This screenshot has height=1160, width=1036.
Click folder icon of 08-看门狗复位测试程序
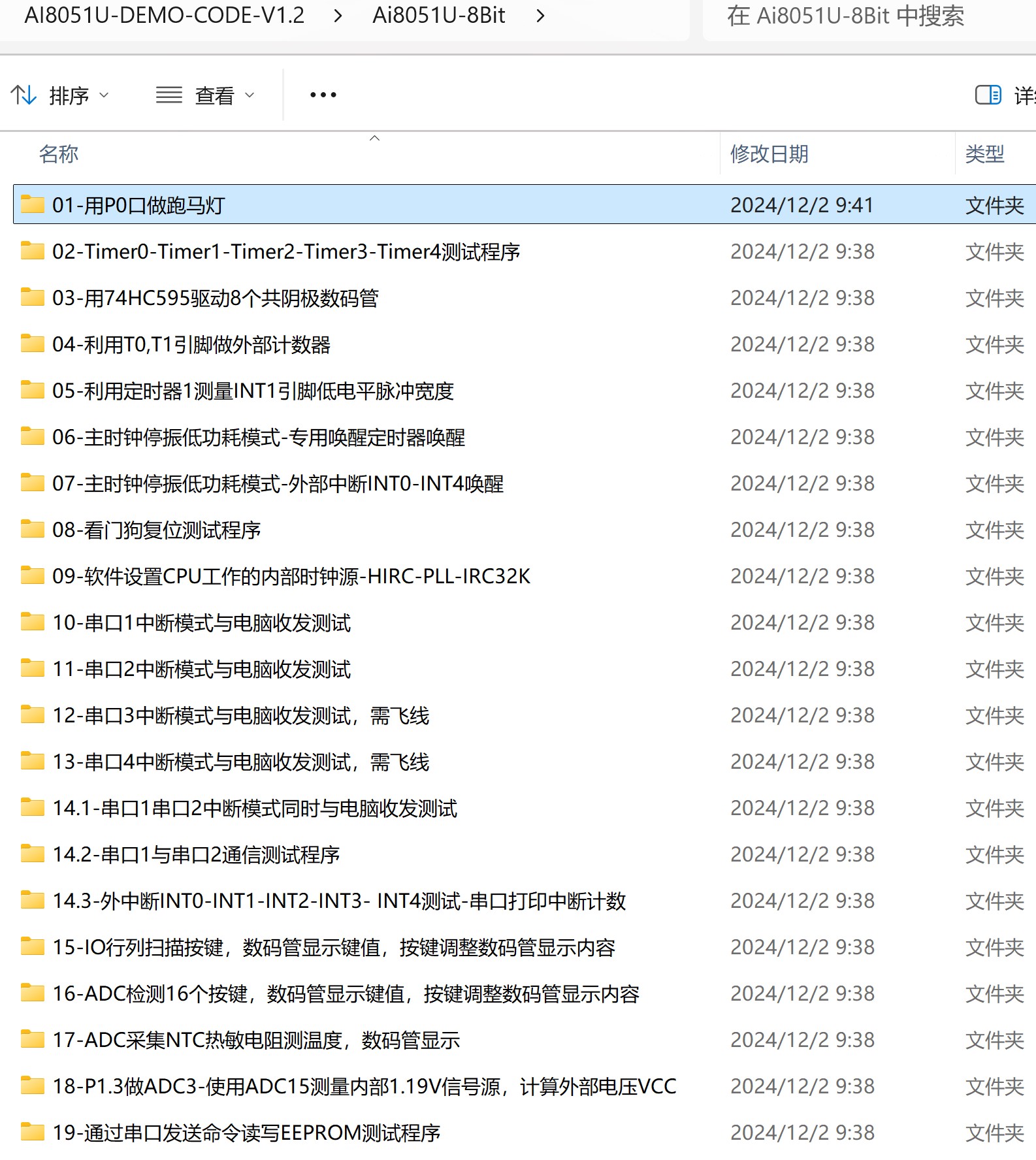32,528
